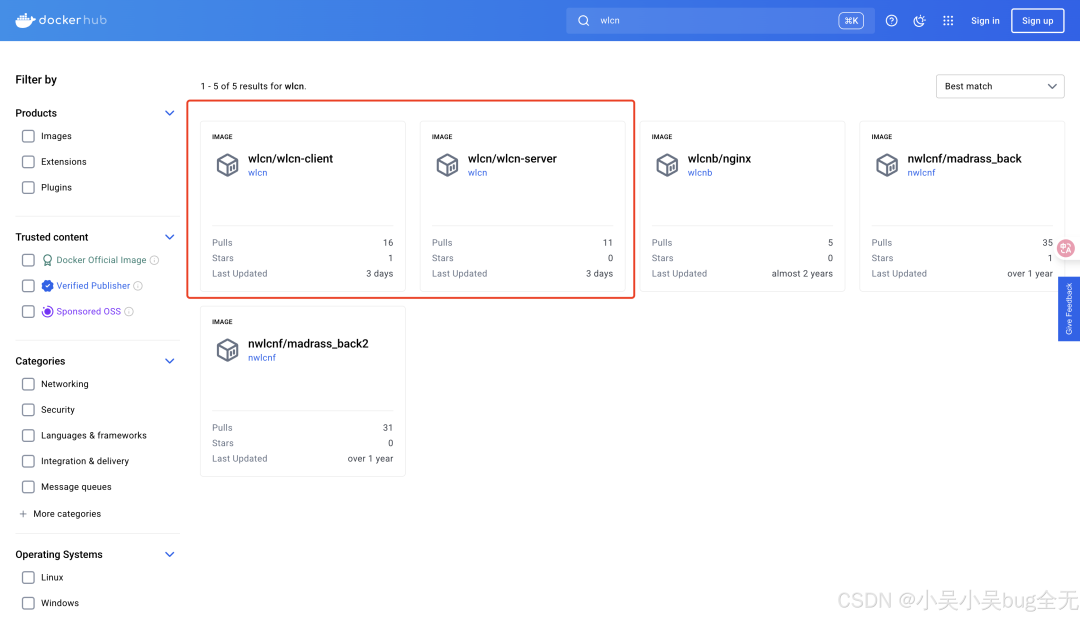Click the Sign up button
The height and width of the screenshot is (618, 1080).
pos(1037,21)
